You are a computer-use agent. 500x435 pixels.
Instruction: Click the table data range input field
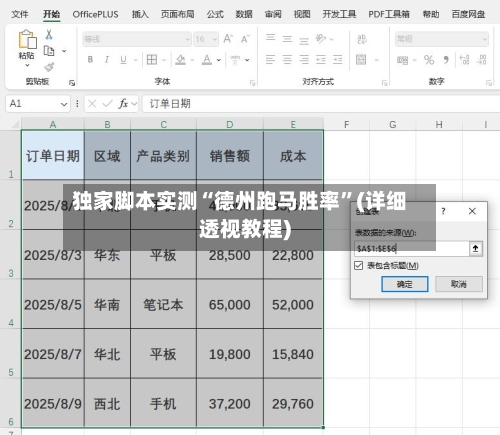tap(412, 249)
